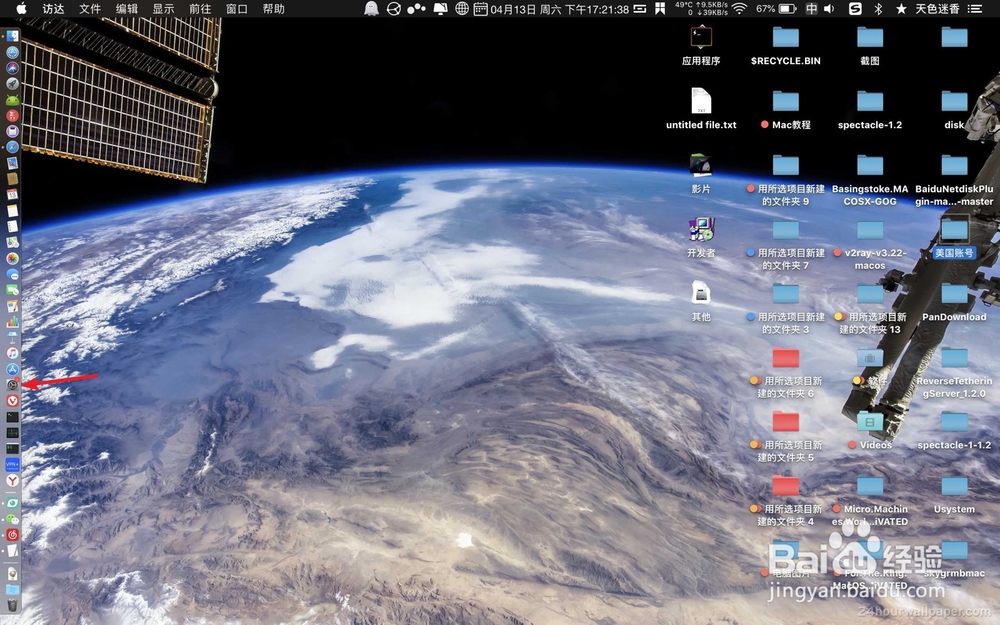The height and width of the screenshot is (625, 1000).
Task: Select the Usystem folder
Action: (954, 485)
